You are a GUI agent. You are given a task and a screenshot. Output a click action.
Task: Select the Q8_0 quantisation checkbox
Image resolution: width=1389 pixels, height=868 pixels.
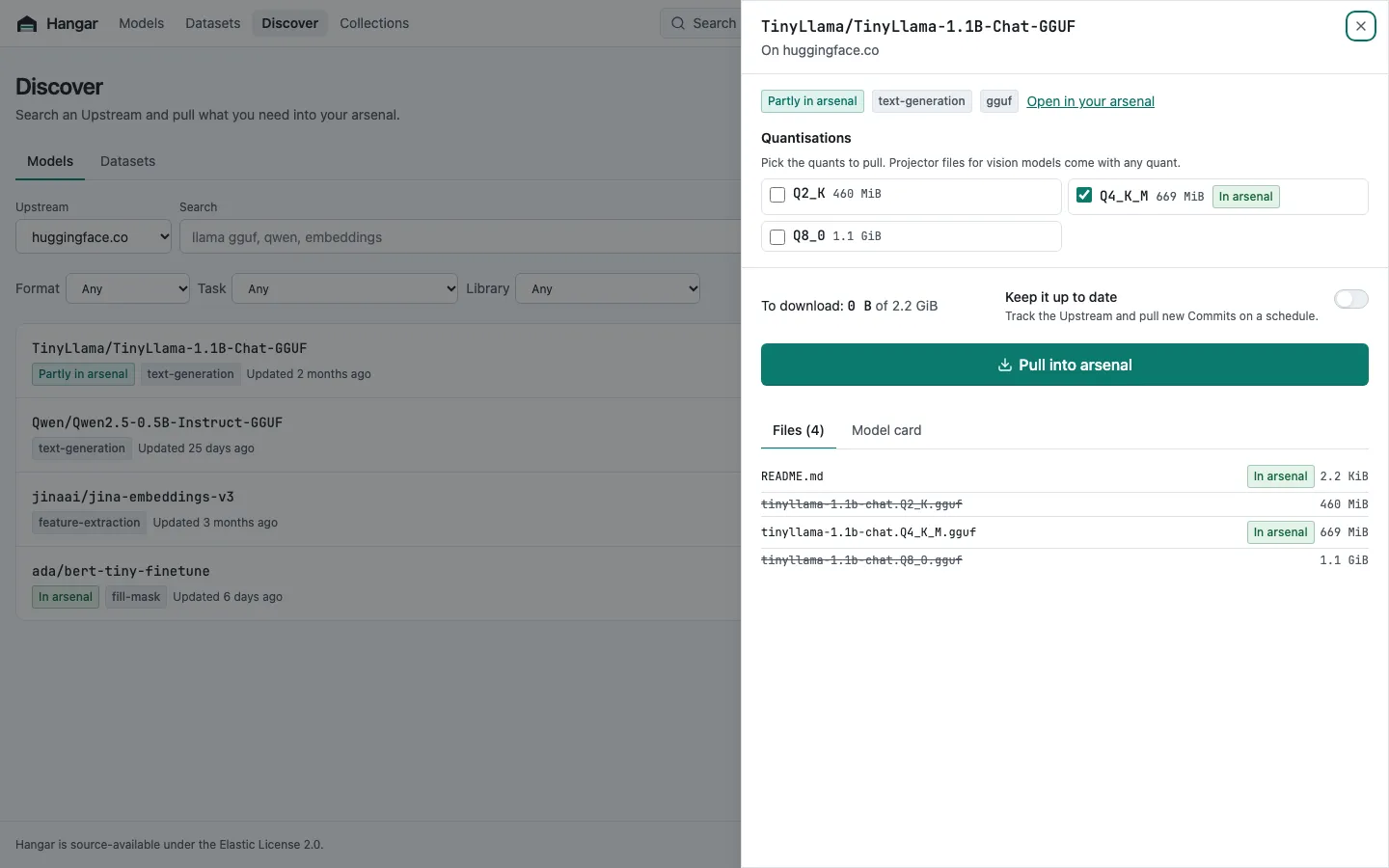click(777, 236)
